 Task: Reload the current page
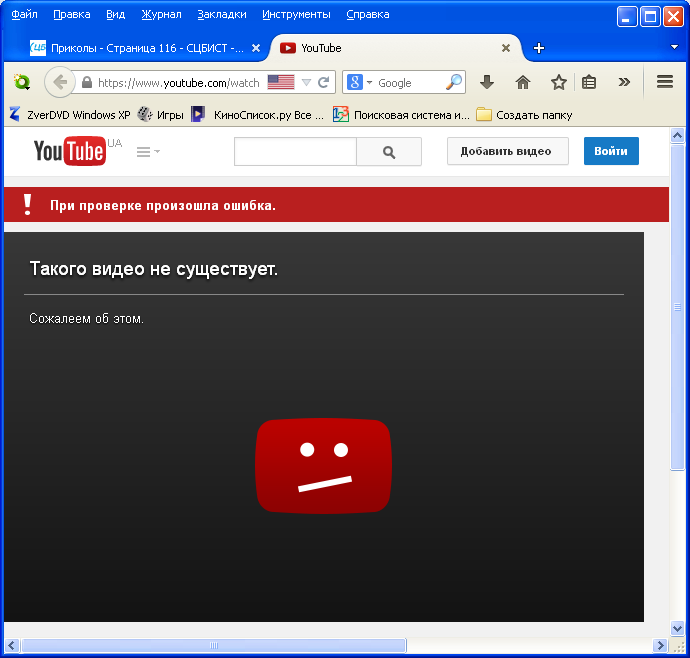point(324,82)
